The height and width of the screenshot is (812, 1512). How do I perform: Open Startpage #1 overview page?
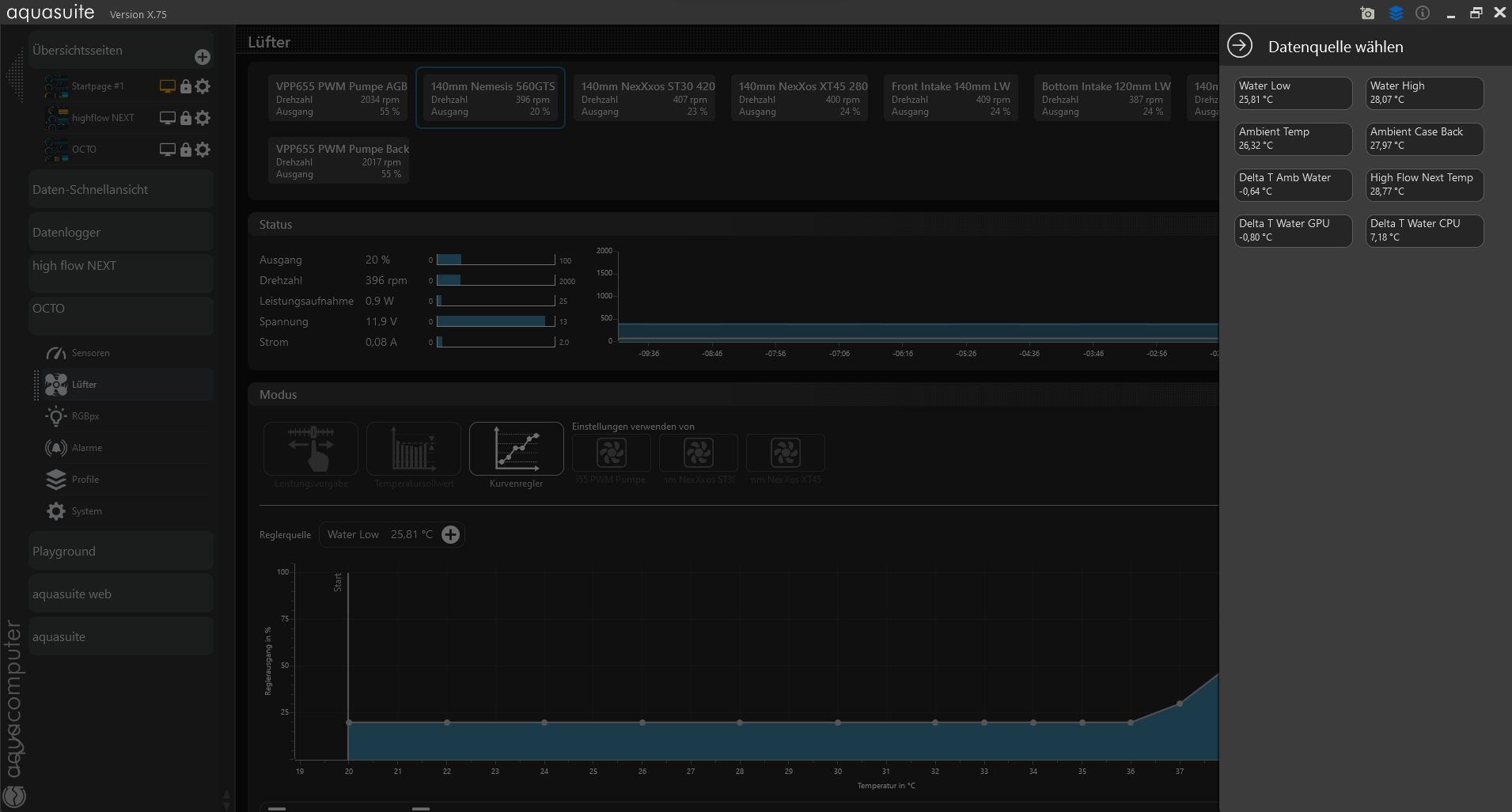coord(97,86)
